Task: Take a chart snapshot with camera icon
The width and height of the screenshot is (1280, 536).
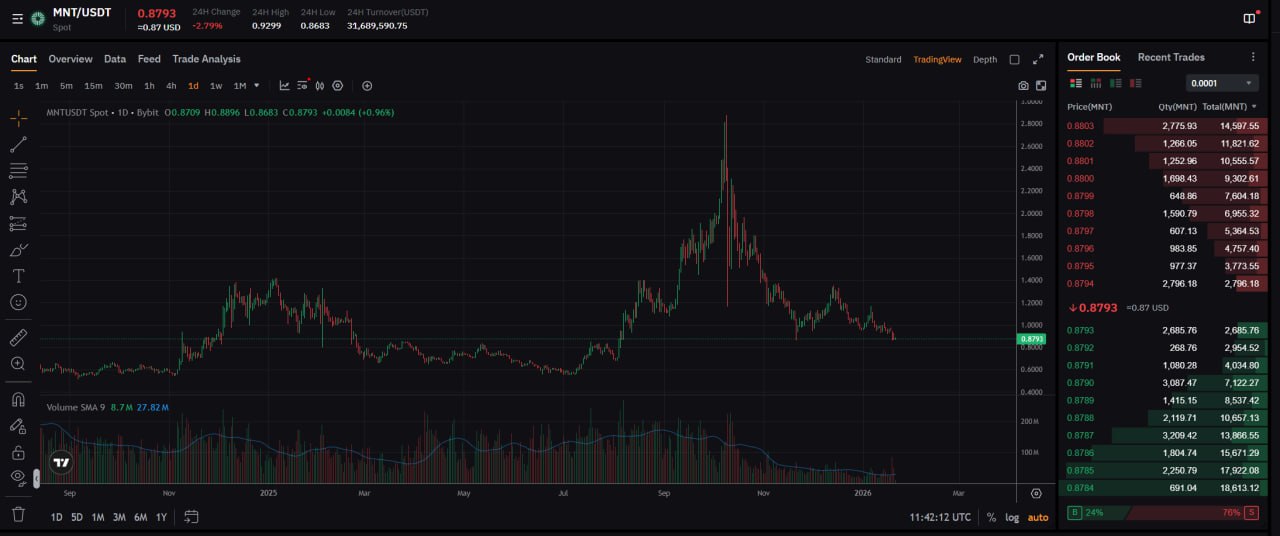Action: coord(1023,86)
